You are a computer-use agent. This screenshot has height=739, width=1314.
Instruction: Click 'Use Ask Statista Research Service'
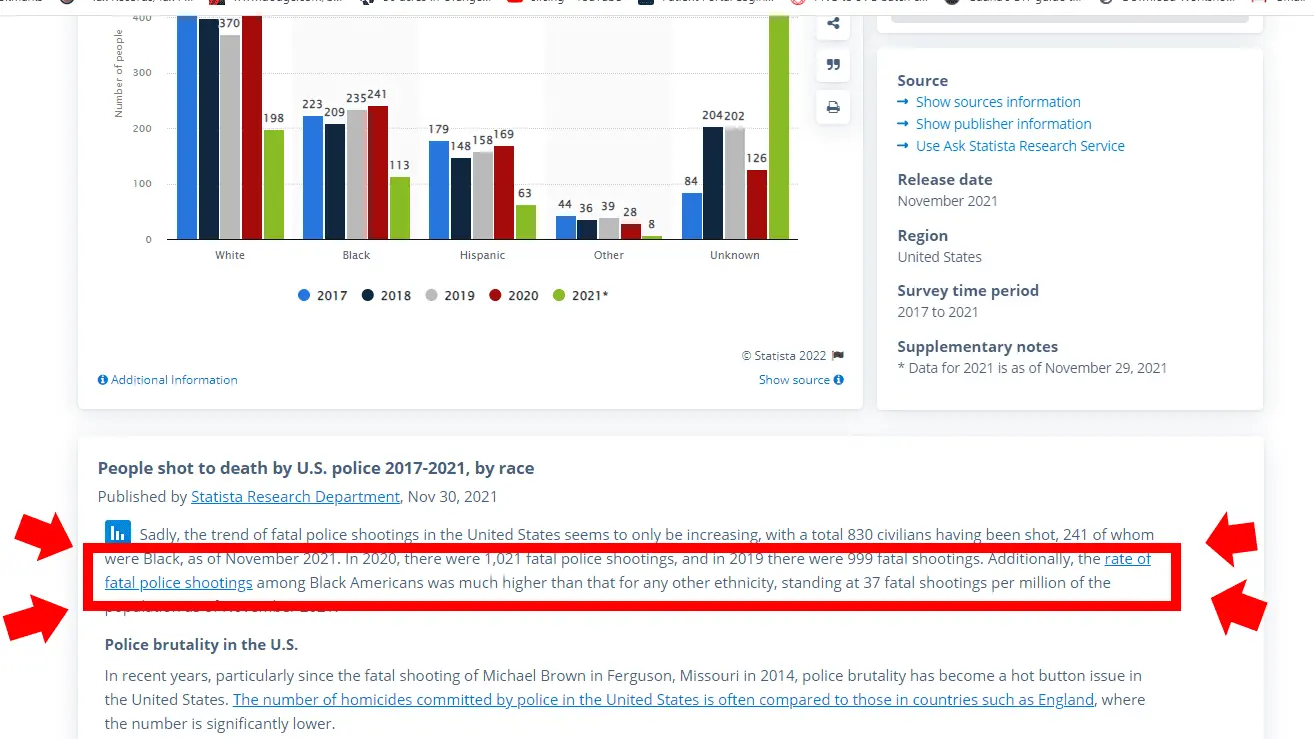pos(1020,146)
